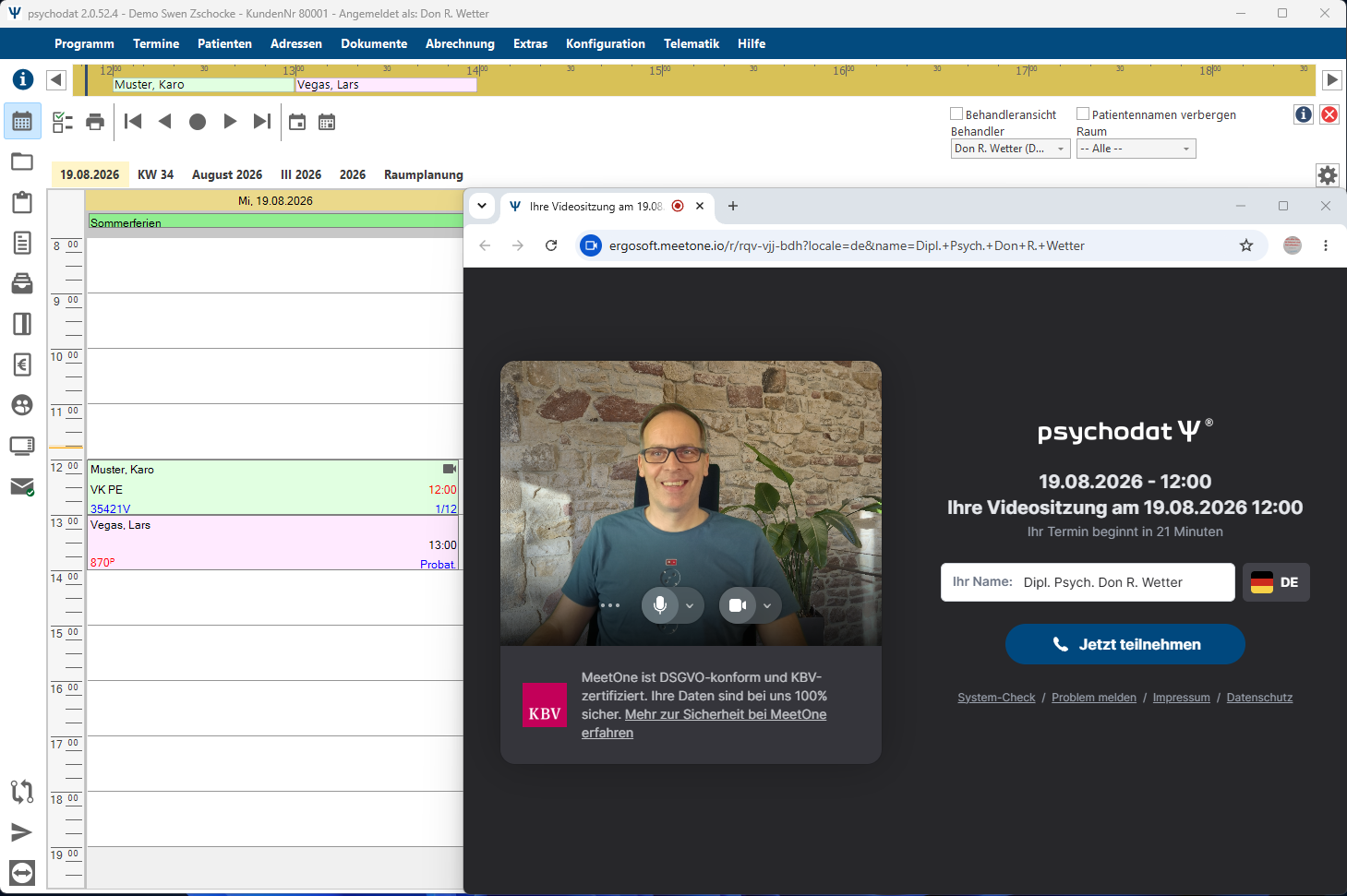1347x896 pixels.
Task: Open the monitor screen icon in sidebar
Action: coord(22,446)
